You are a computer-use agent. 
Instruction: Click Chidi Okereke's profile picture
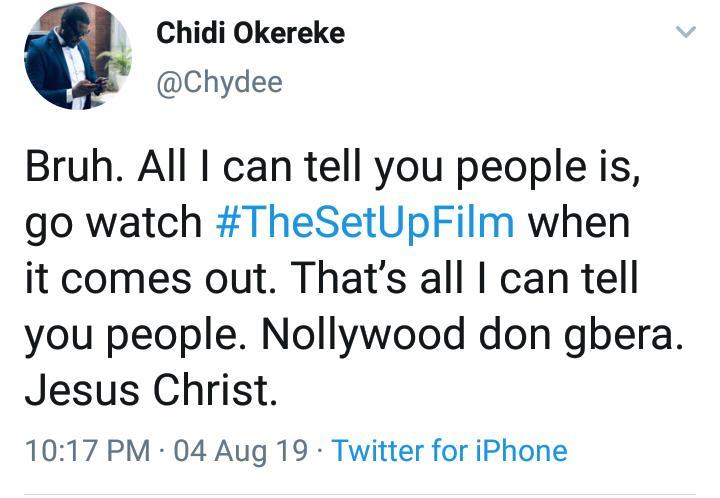[x=77, y=56]
